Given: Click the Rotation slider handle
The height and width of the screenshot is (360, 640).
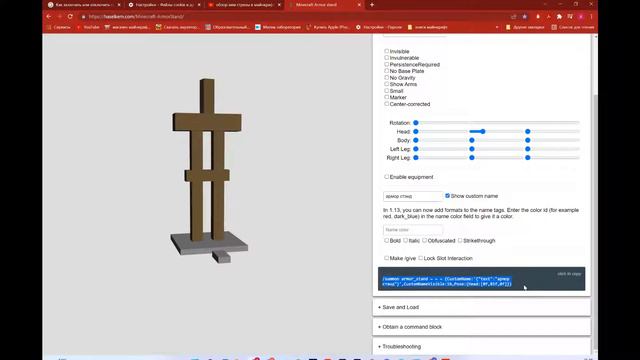Looking at the screenshot, I should click(x=416, y=123).
